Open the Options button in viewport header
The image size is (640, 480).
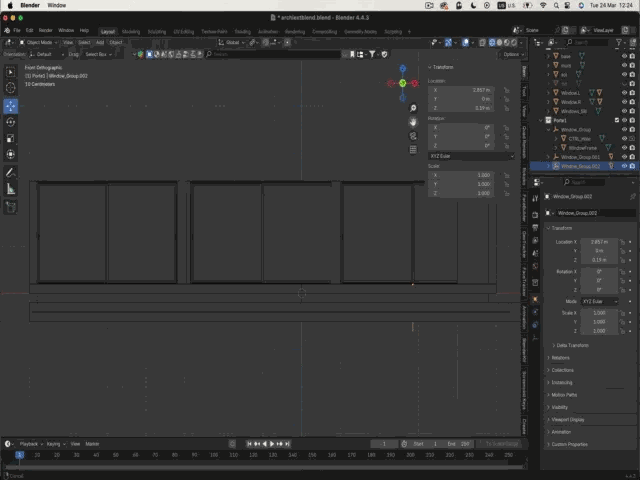pyautogui.click(x=512, y=54)
